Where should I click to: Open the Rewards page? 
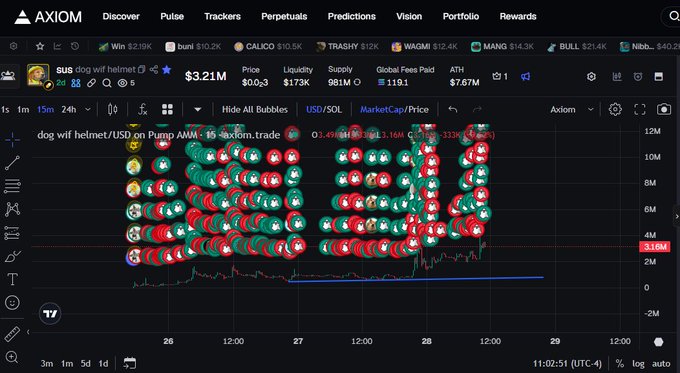(518, 16)
